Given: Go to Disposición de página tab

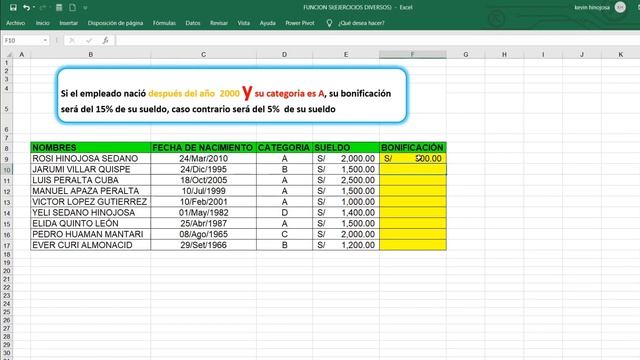Looking at the screenshot, I should click(x=115, y=23).
